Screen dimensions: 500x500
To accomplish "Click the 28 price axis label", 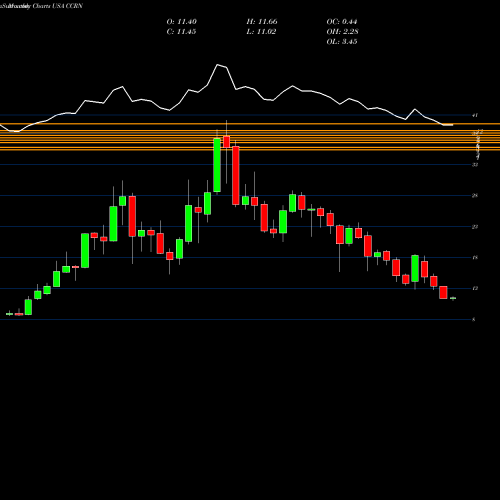I will [x=475, y=196].
